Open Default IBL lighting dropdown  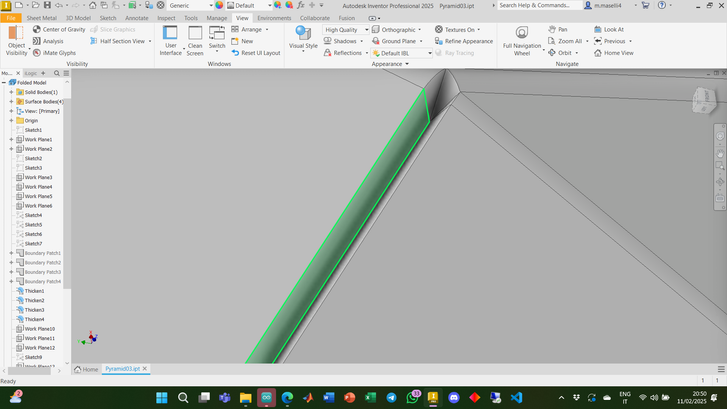pyautogui.click(x=402, y=53)
